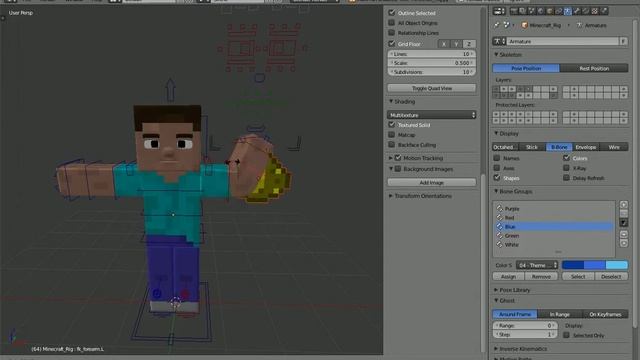Image resolution: width=640 pixels, height=360 pixels.
Task: Click the Minecraft_Rig object icon in breadcrumb
Action: (524, 25)
